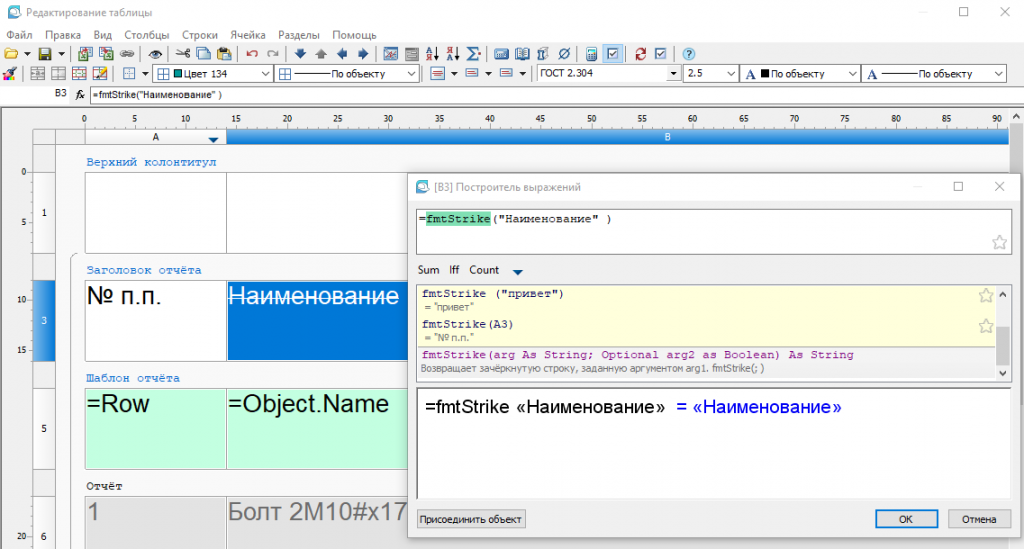The height and width of the screenshot is (549, 1024).
Task: Open the Ячейка menu
Action: click(248, 35)
